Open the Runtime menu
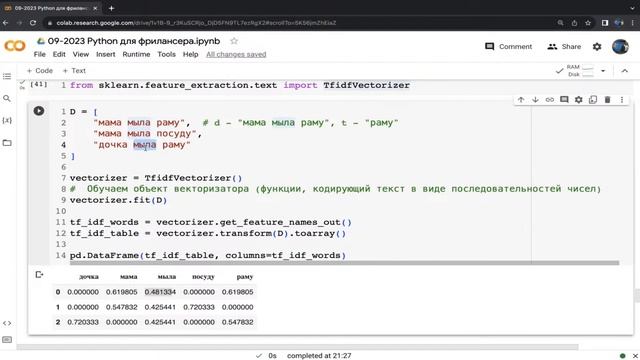This screenshot has height=360, width=640. point(136,54)
